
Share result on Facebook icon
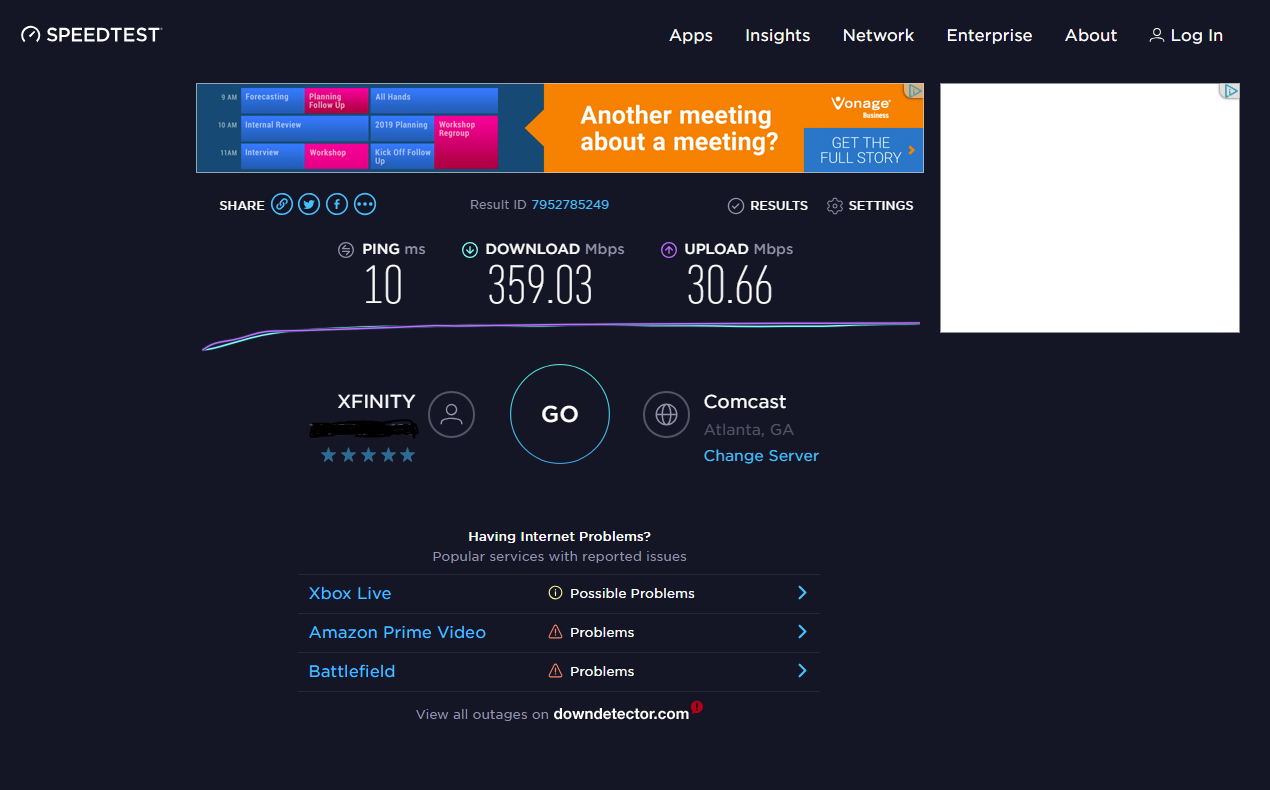338,205
